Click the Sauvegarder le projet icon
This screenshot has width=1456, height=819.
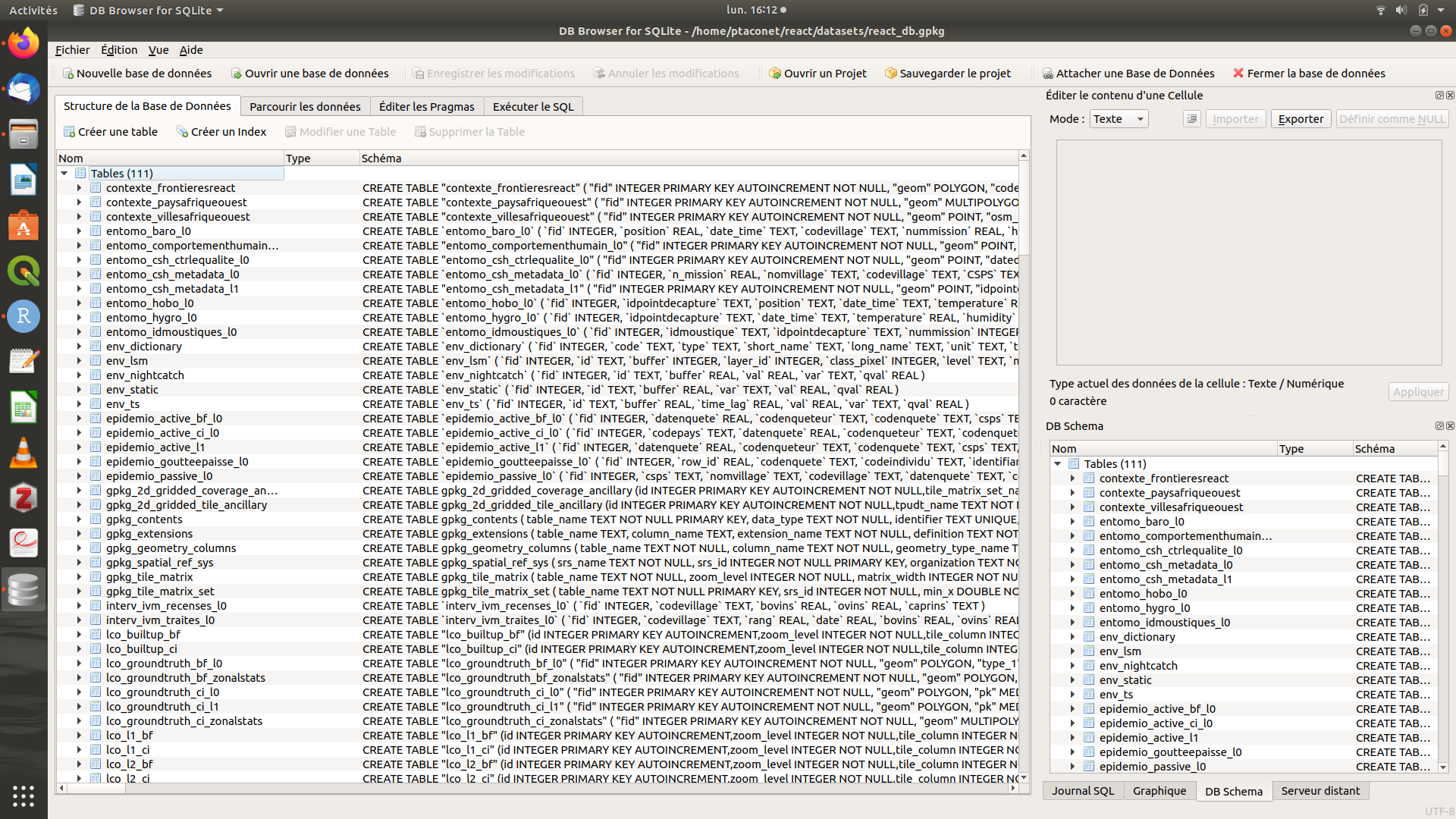[x=891, y=74]
